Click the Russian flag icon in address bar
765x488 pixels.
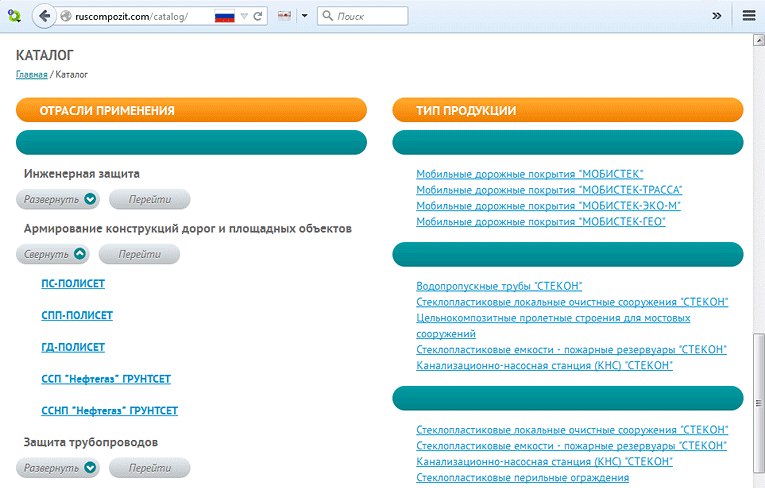[x=224, y=17]
